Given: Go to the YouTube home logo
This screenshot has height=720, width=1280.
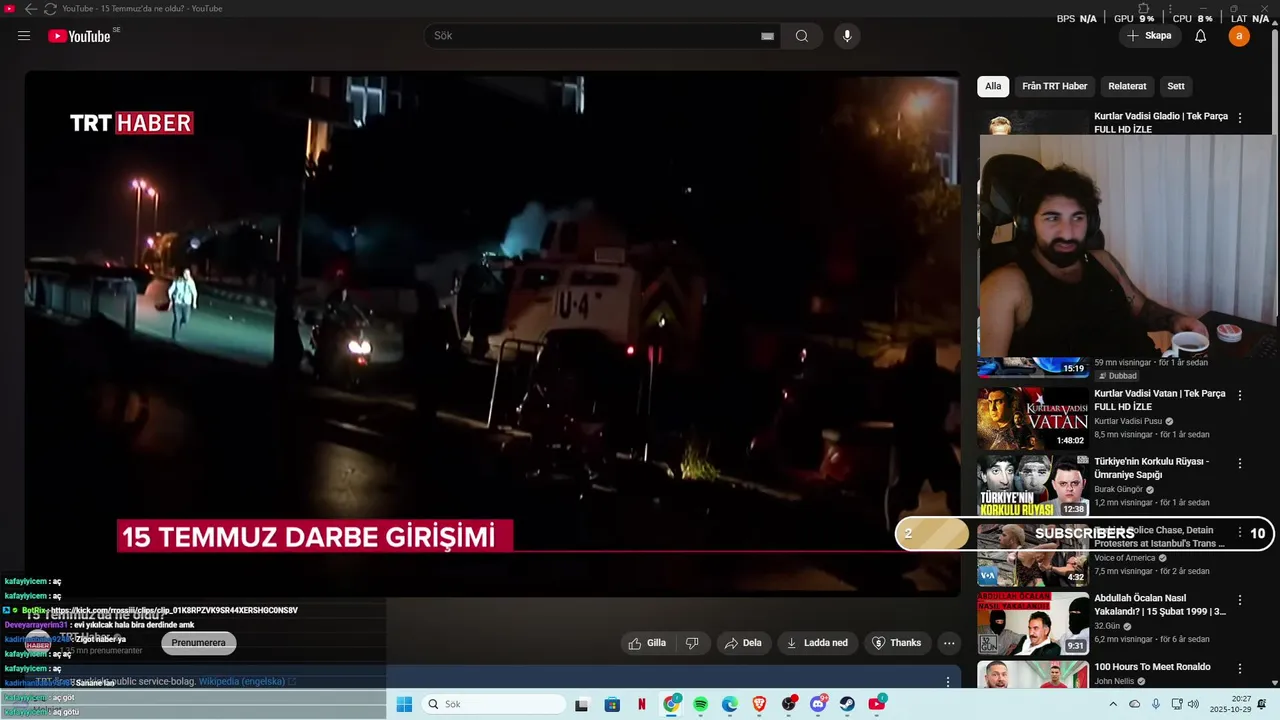Looking at the screenshot, I should point(79,36).
